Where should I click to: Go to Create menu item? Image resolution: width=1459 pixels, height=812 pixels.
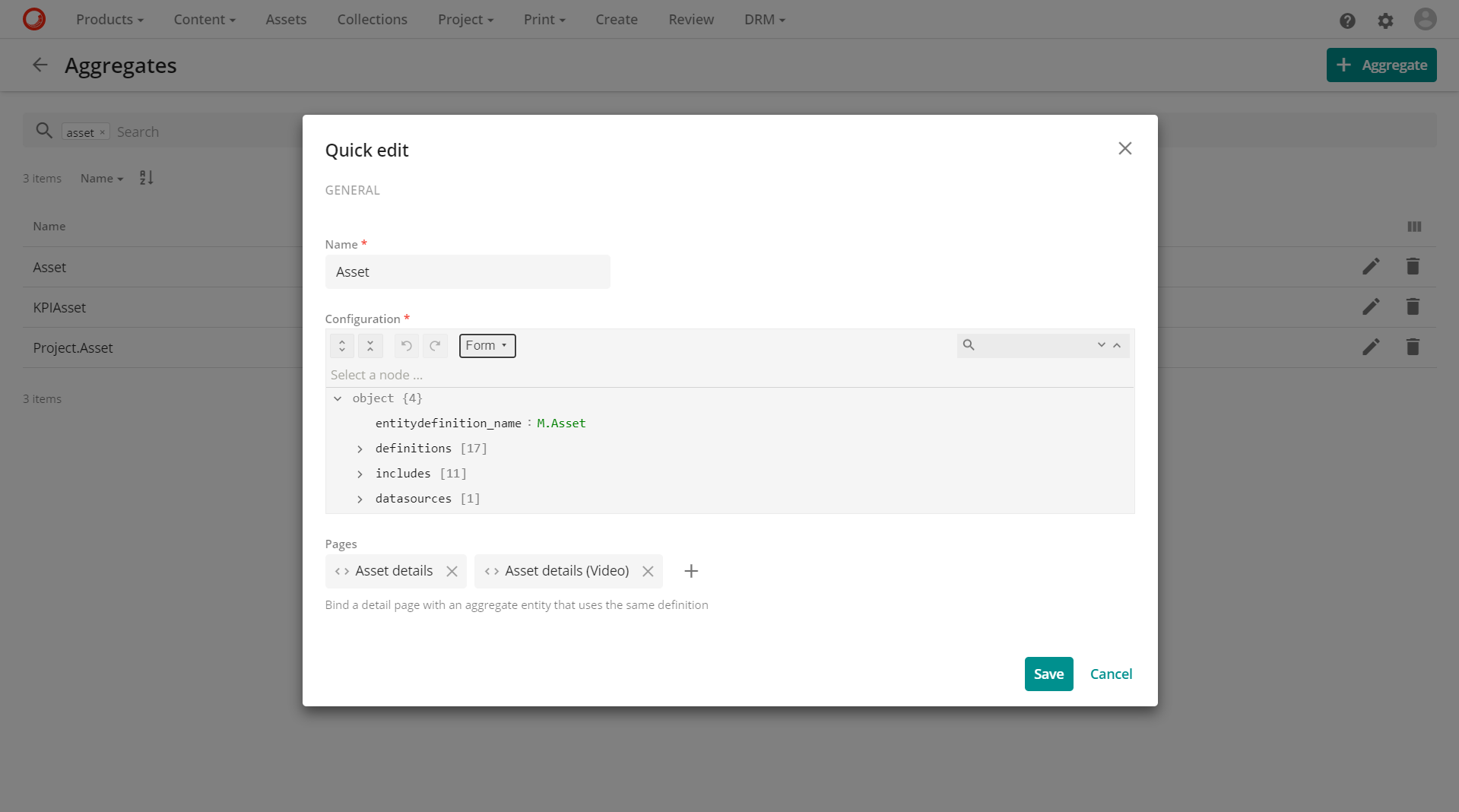tap(617, 20)
